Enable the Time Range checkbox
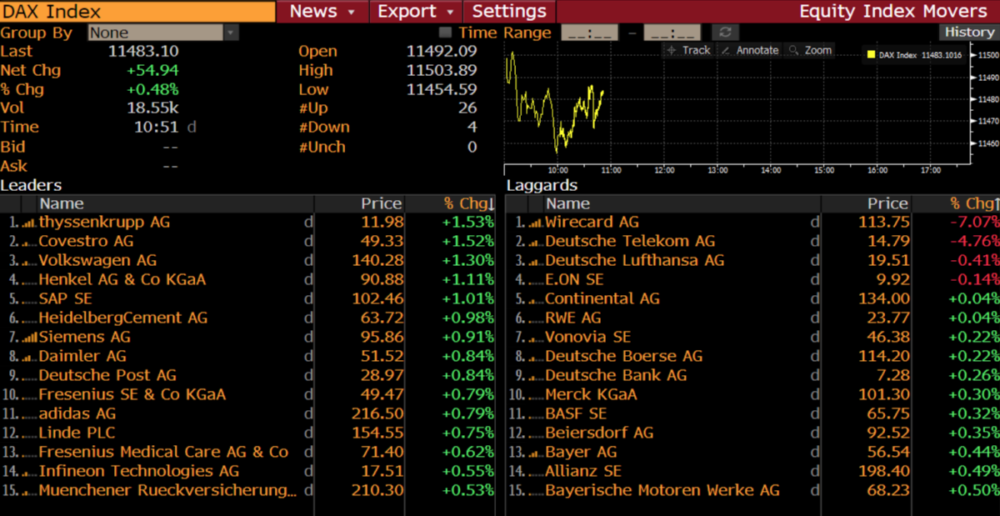 445,33
